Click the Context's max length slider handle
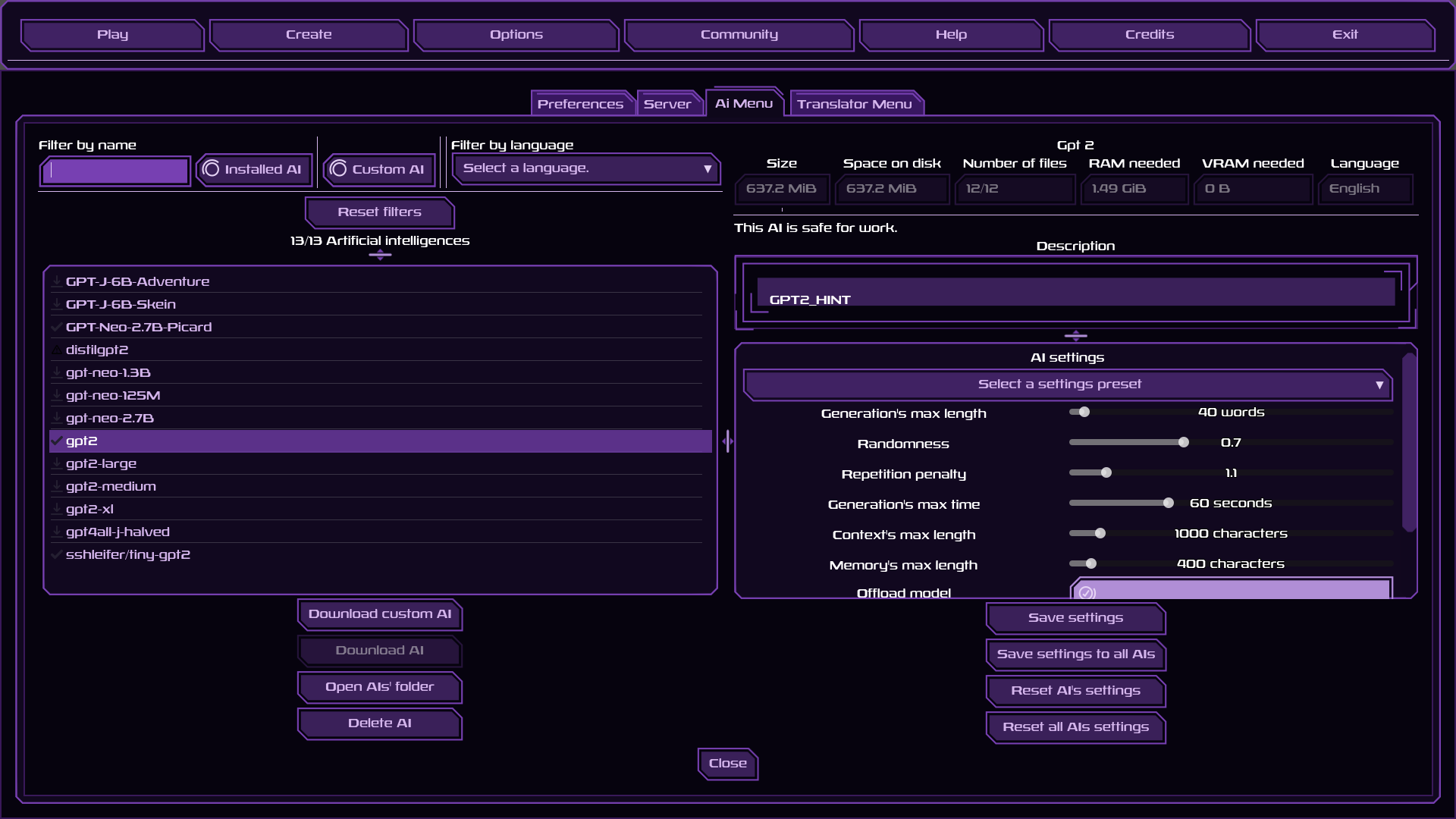The width and height of the screenshot is (1456, 819). pyautogui.click(x=1100, y=533)
